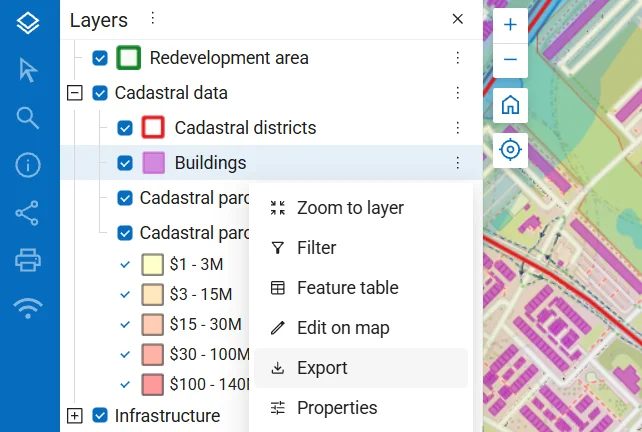Choose Zoom to layer from context menu
Viewport: 642px width, 432px height.
tap(361, 208)
